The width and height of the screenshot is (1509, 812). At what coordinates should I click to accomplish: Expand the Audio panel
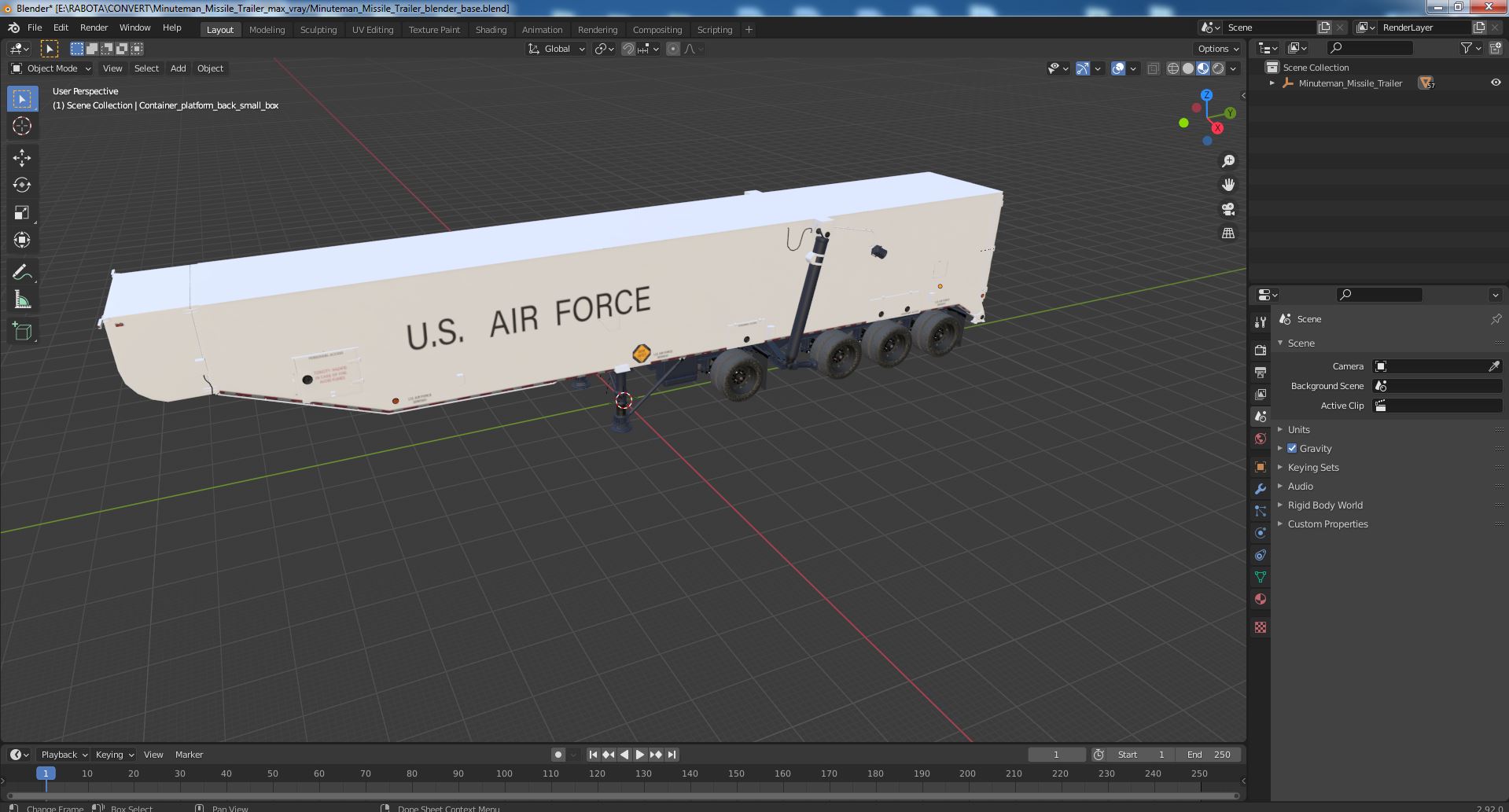(1300, 486)
